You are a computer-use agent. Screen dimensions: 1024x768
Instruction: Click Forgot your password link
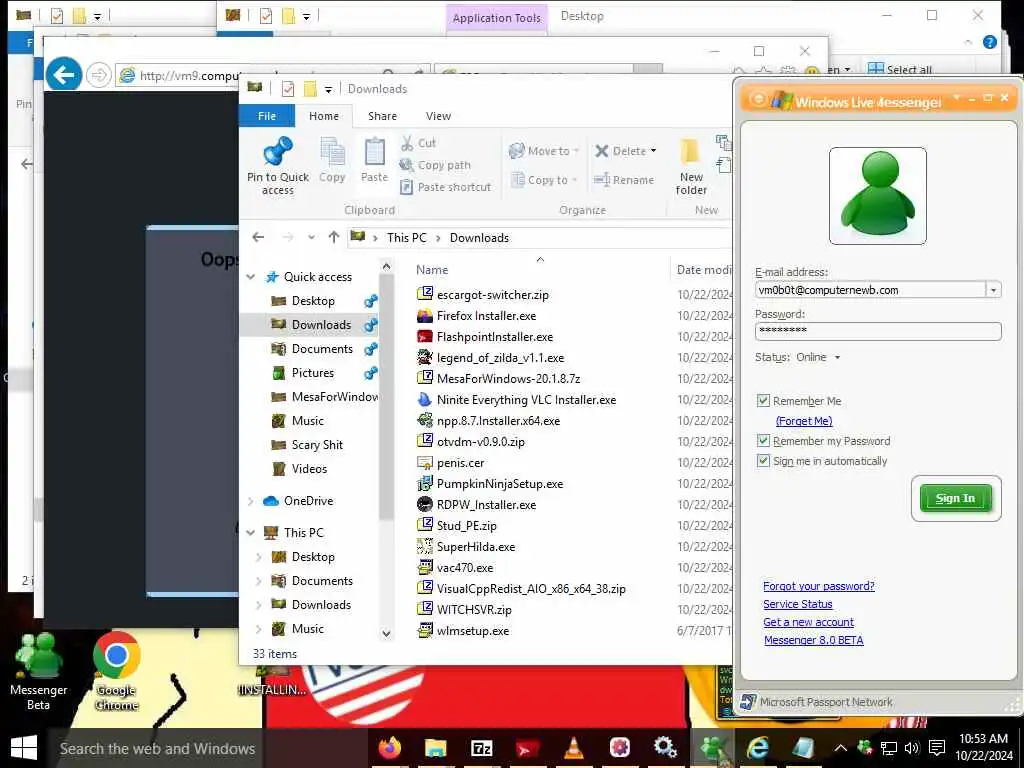click(818, 586)
